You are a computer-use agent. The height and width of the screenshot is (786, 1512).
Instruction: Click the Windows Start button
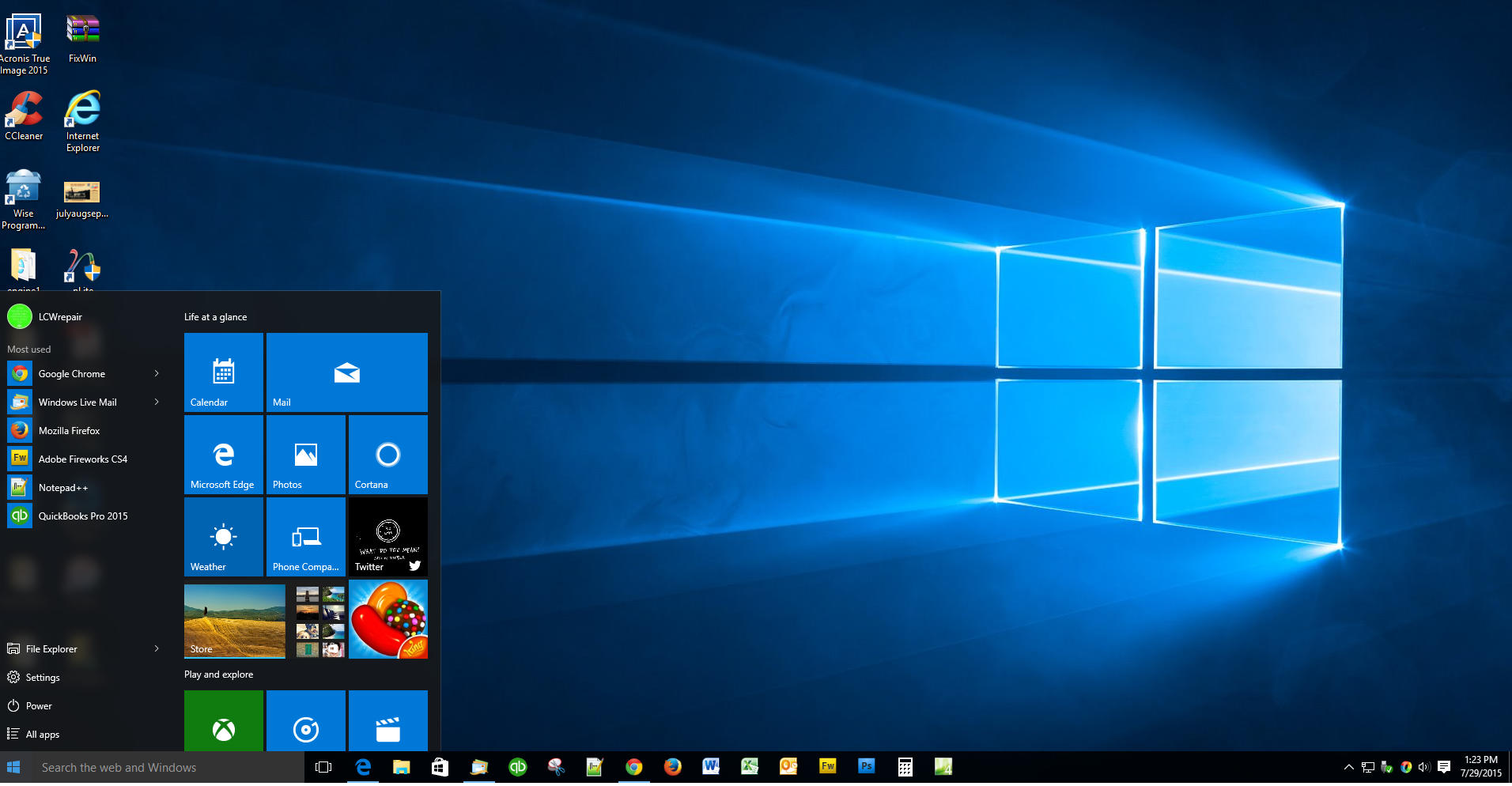(x=13, y=767)
